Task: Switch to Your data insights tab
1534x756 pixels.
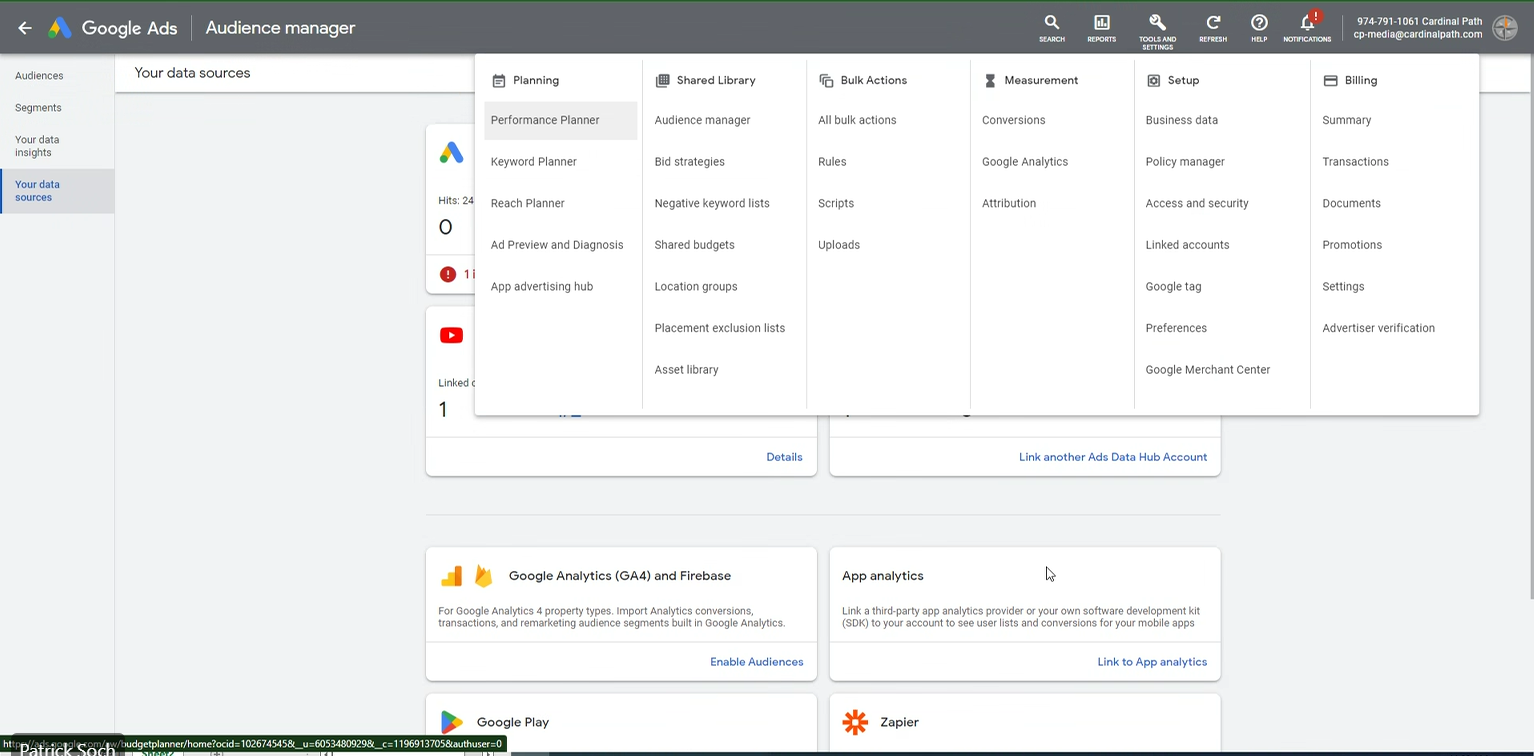Action: tap(37, 146)
